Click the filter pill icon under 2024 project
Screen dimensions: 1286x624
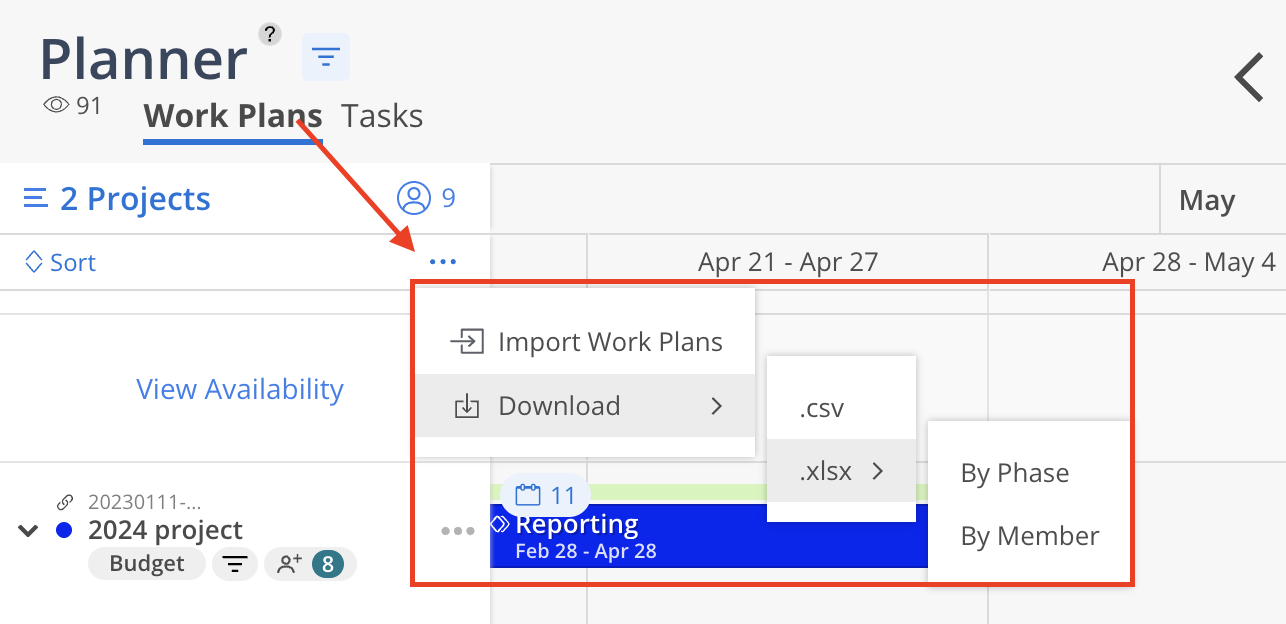pyautogui.click(x=235, y=564)
